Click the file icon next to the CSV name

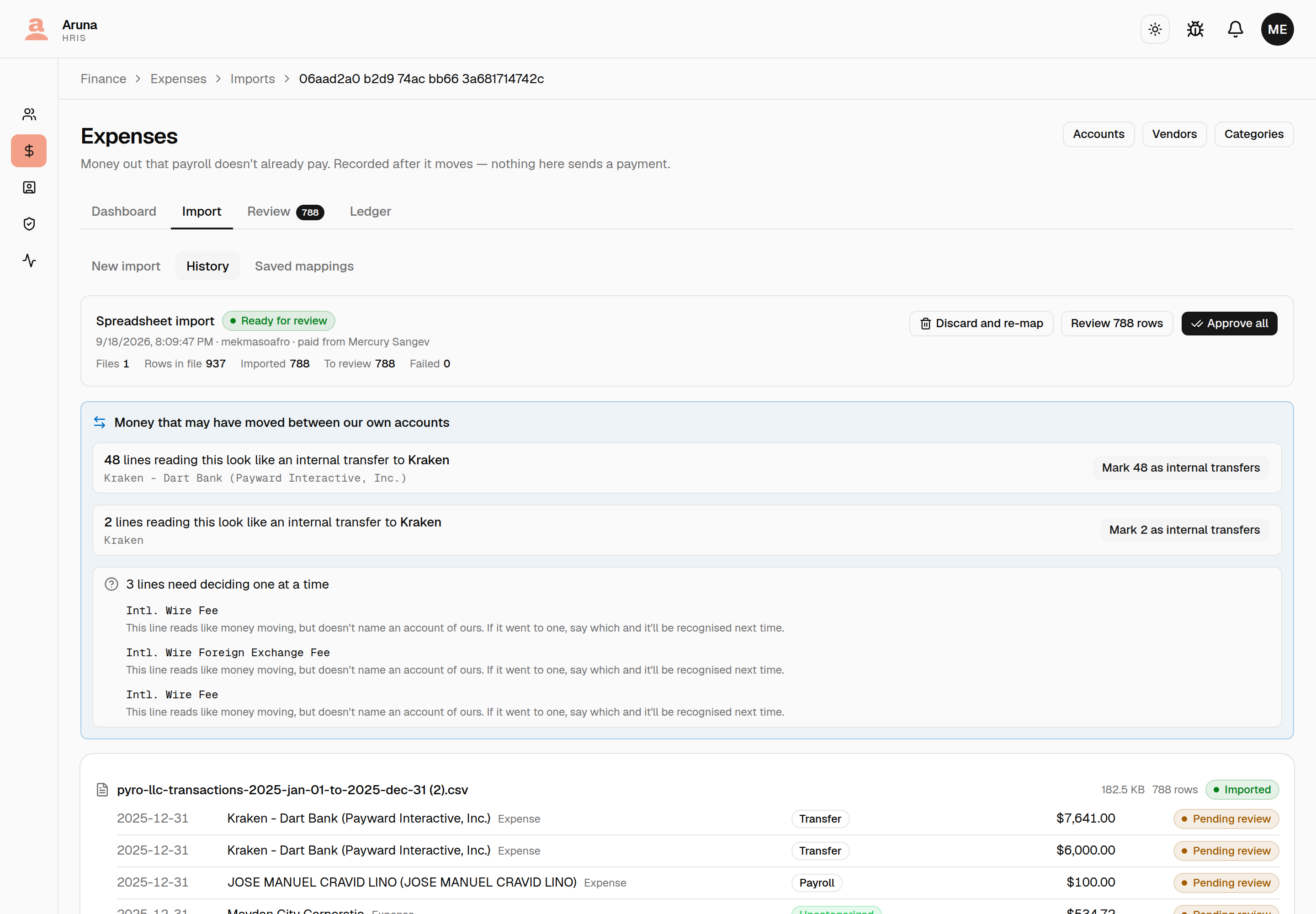point(102,790)
